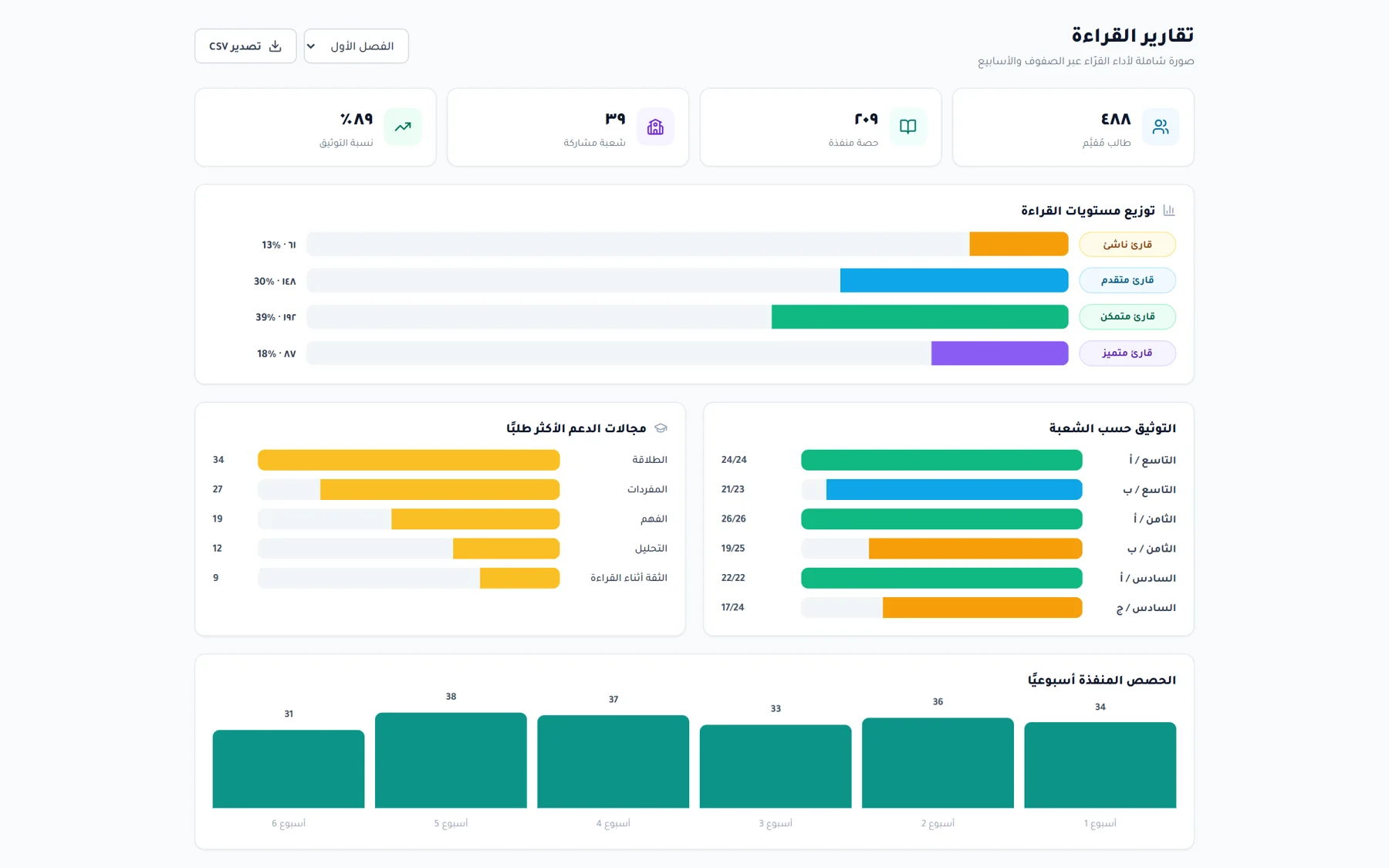Viewport: 1389px width, 868px height.
Task: Click the page title تقارير القراءة
Action: [x=1132, y=35]
